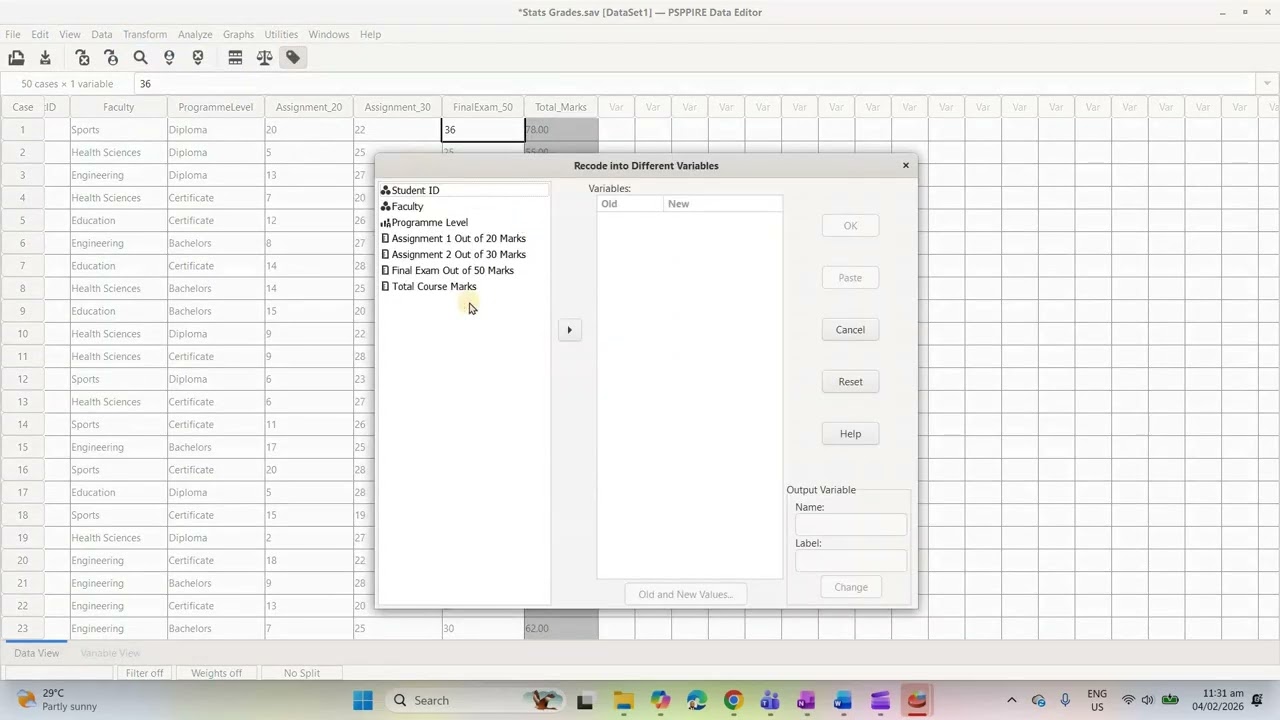Click the Output Variable Label field
The width and height of the screenshot is (1280, 720).
click(851, 561)
